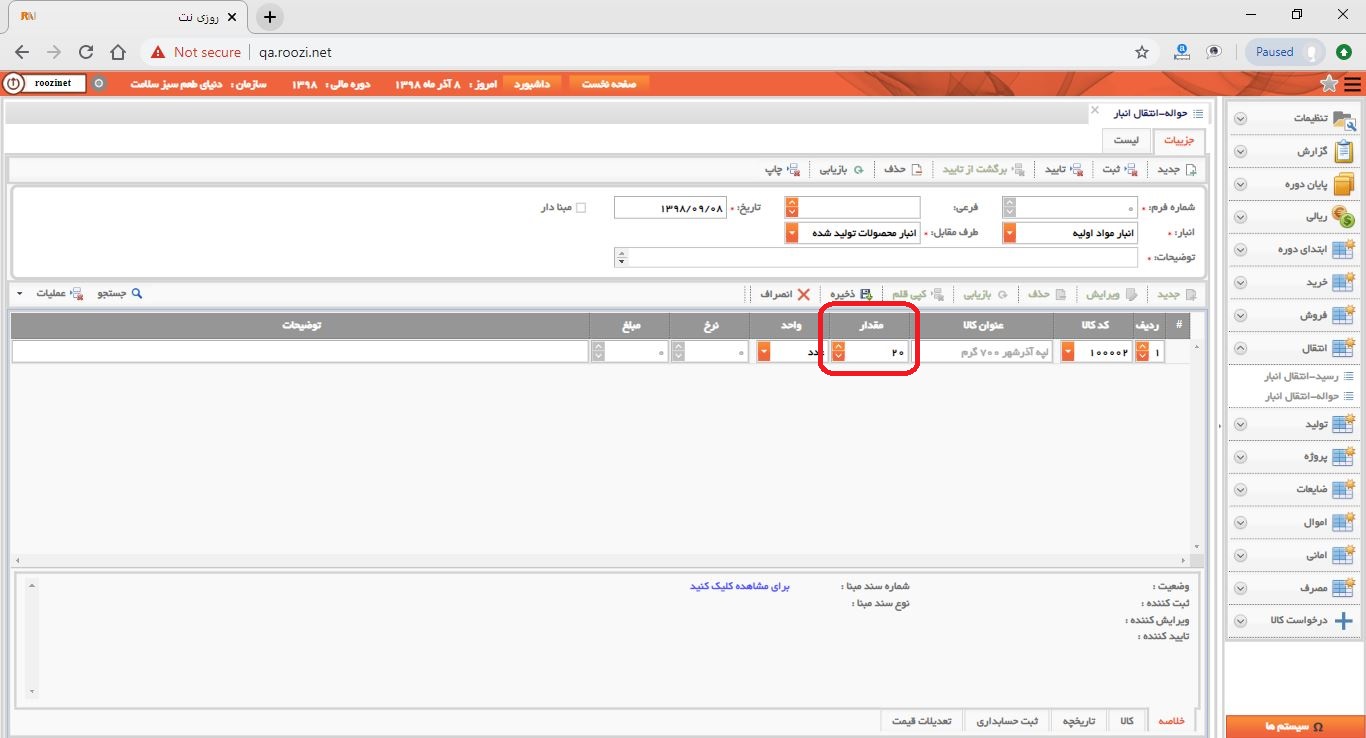Click the جستجو magnifier search icon
The image size is (1366, 738).
pos(137,294)
